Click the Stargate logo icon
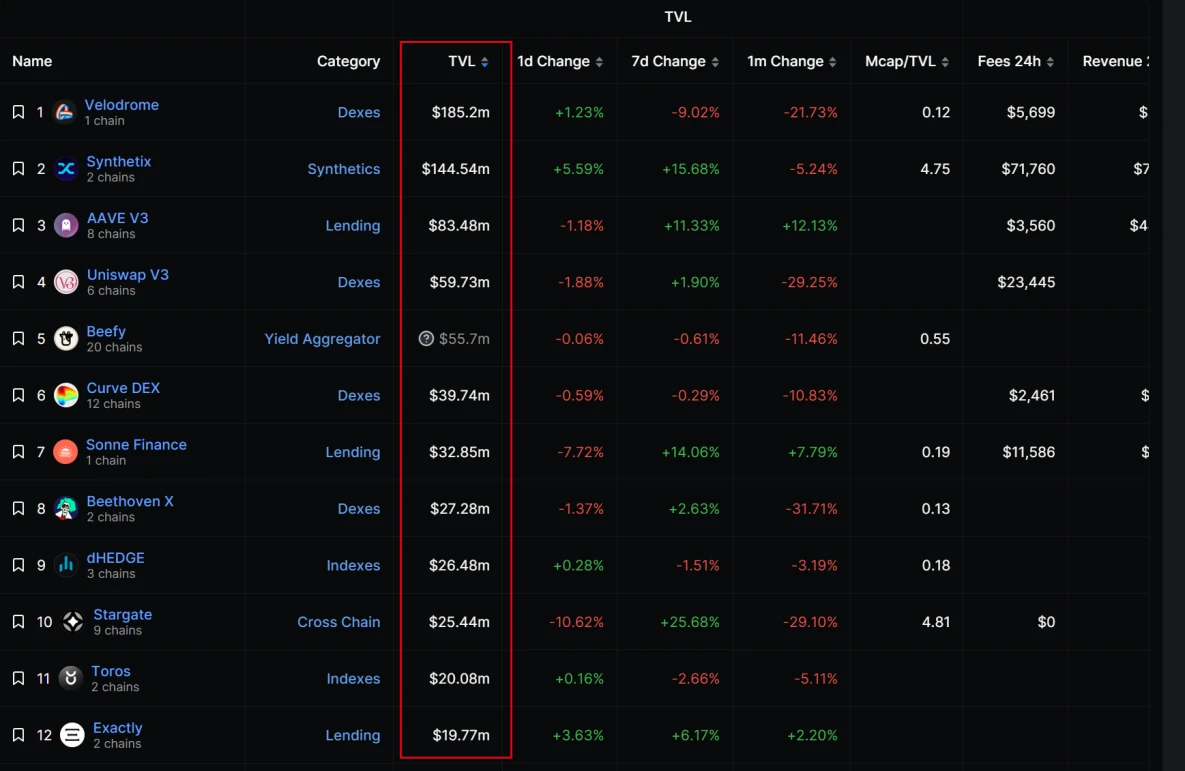 pyautogui.click(x=73, y=622)
